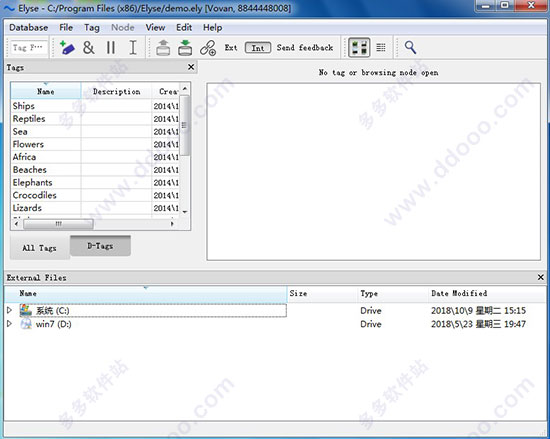This screenshot has width=550, height=439.
Task: Switch to the D-Tags tab
Action: (x=100, y=246)
